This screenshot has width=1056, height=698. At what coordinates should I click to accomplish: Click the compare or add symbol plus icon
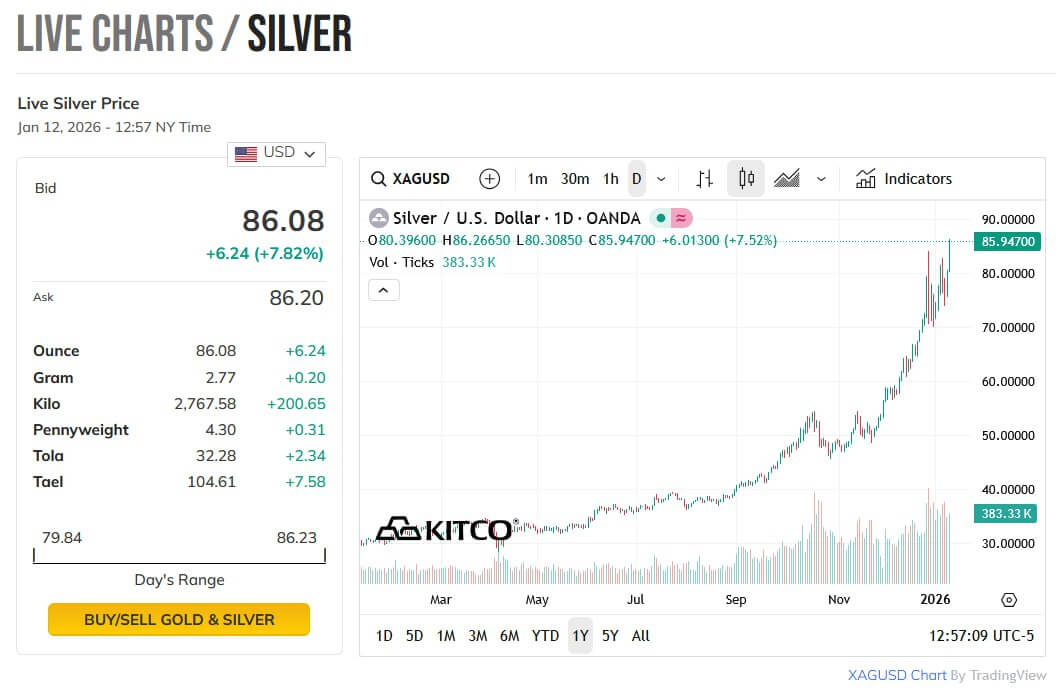pos(489,179)
